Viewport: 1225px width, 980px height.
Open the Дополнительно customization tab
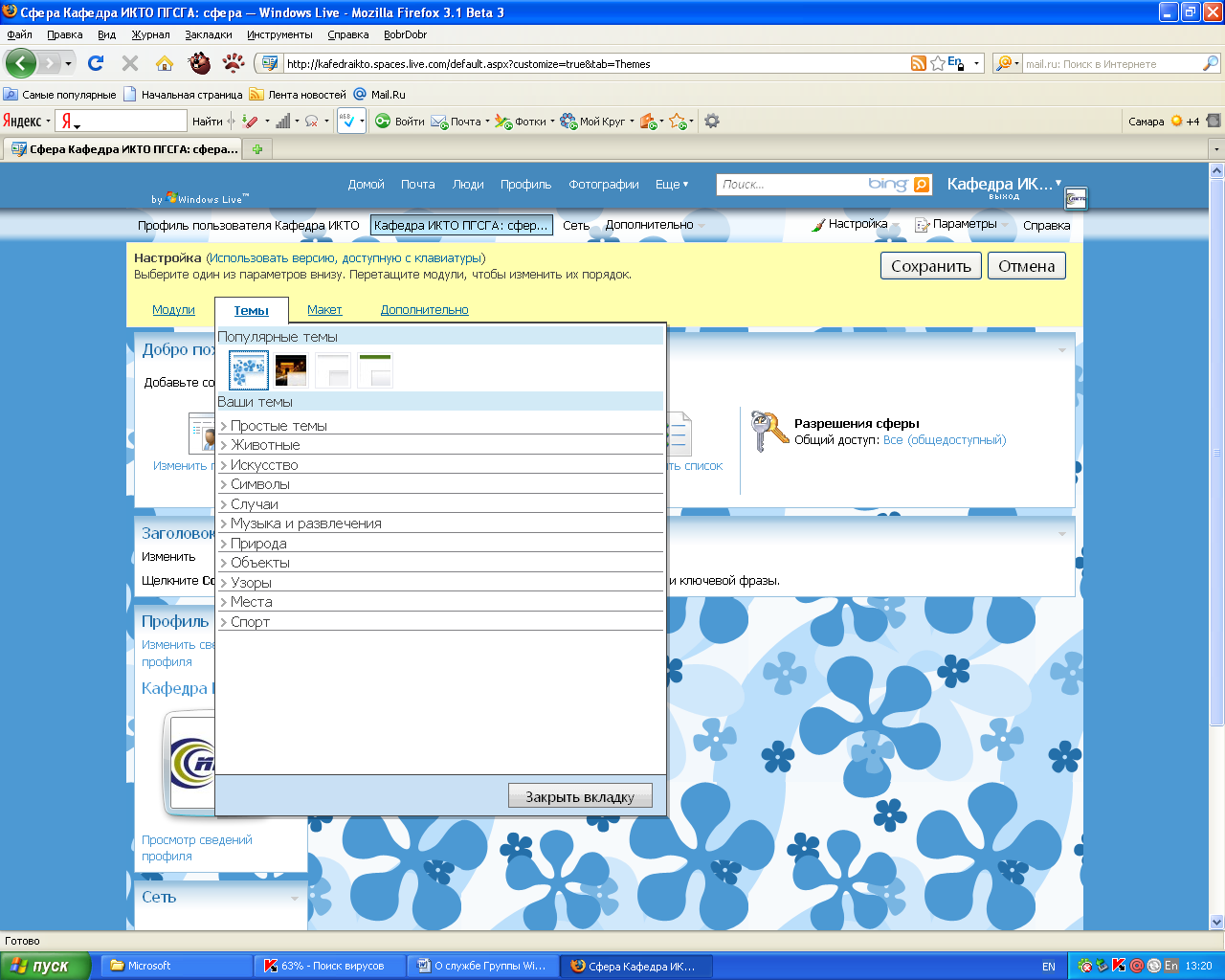tap(425, 310)
